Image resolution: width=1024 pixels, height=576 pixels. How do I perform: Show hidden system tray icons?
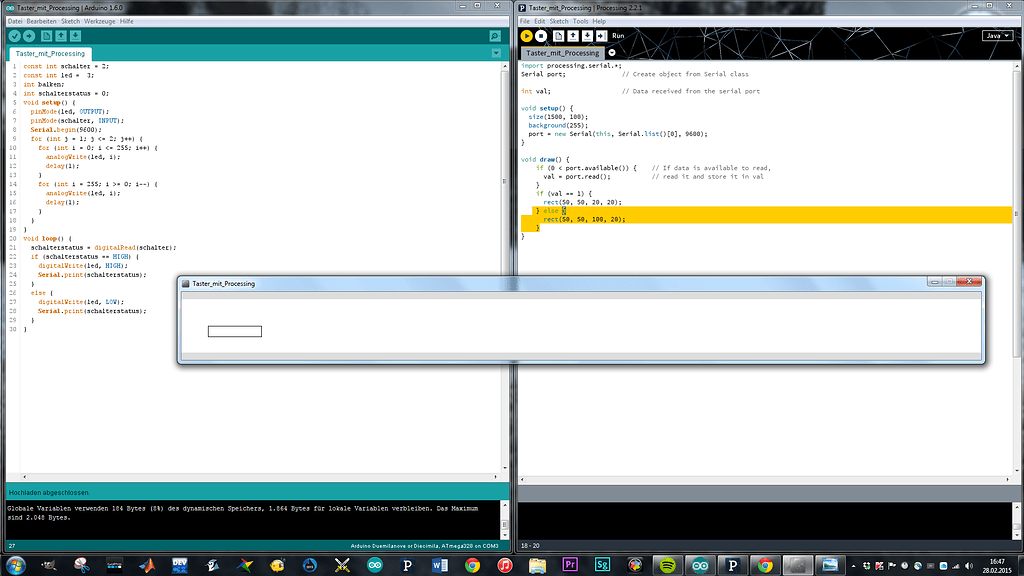point(853,566)
